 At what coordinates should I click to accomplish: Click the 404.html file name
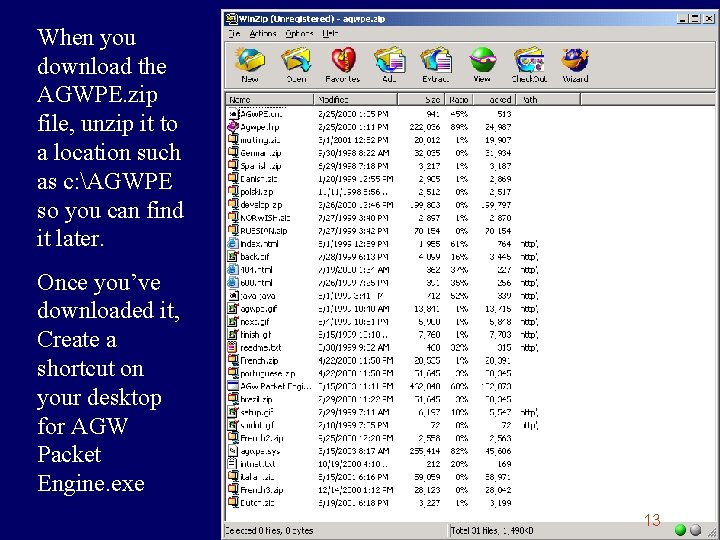click(256, 270)
